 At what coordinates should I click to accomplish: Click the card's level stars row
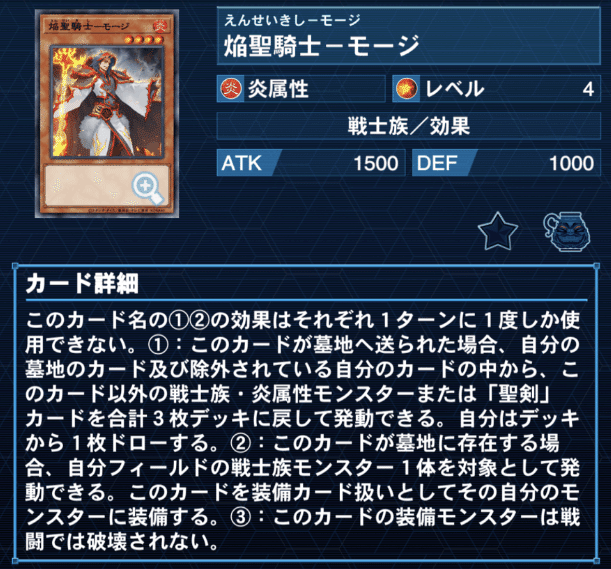tap(143, 39)
